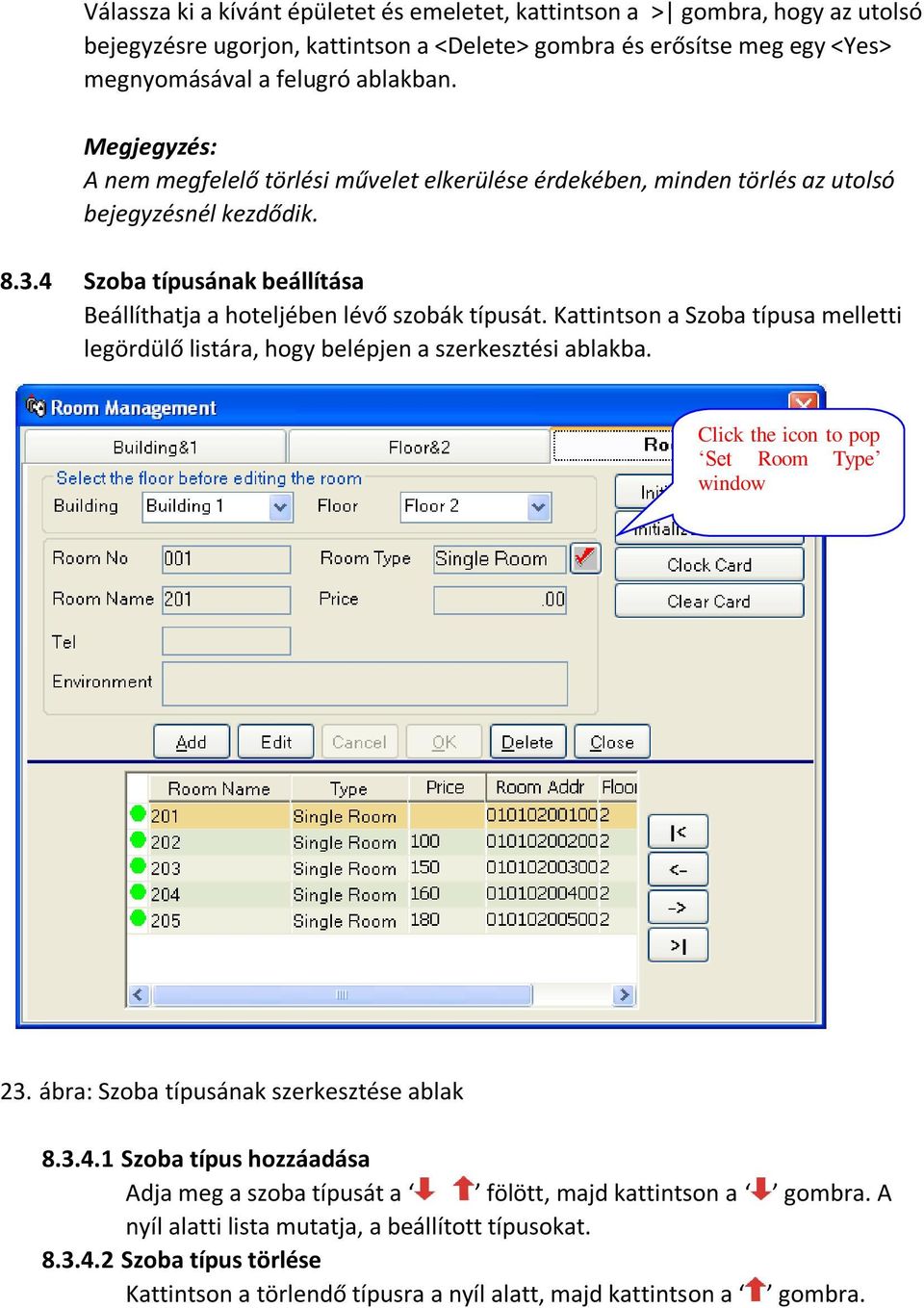Sort by Price column header
Image resolution: width=924 pixels, height=1308 pixels.
(446, 787)
